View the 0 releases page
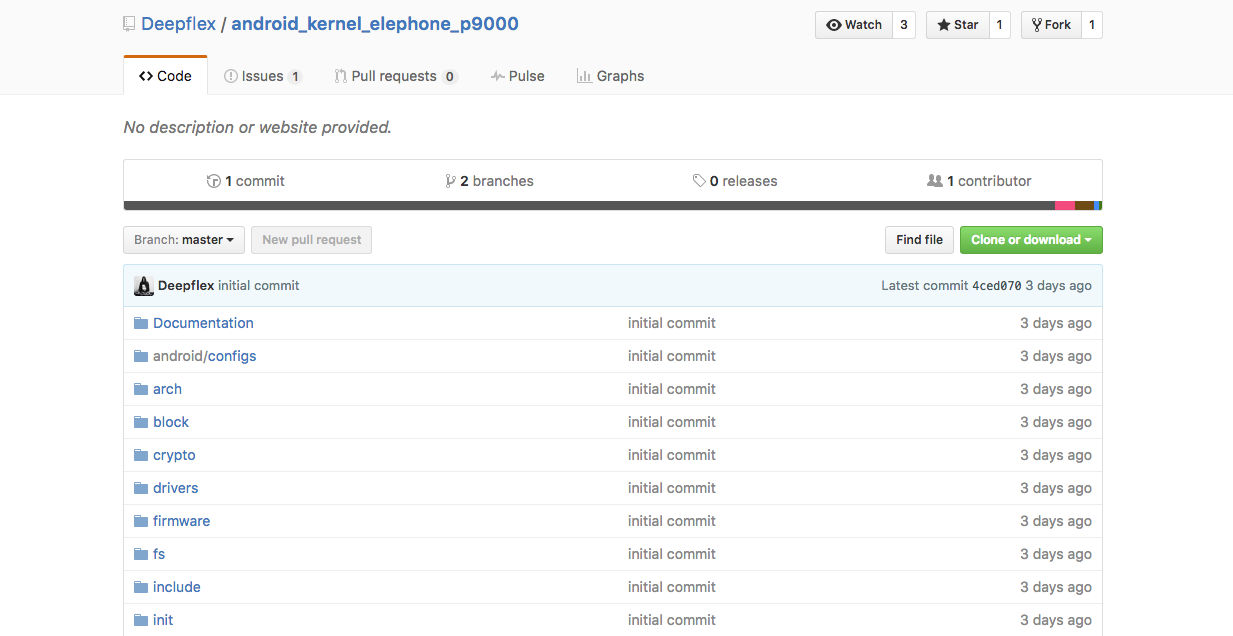1233x636 pixels. point(735,181)
